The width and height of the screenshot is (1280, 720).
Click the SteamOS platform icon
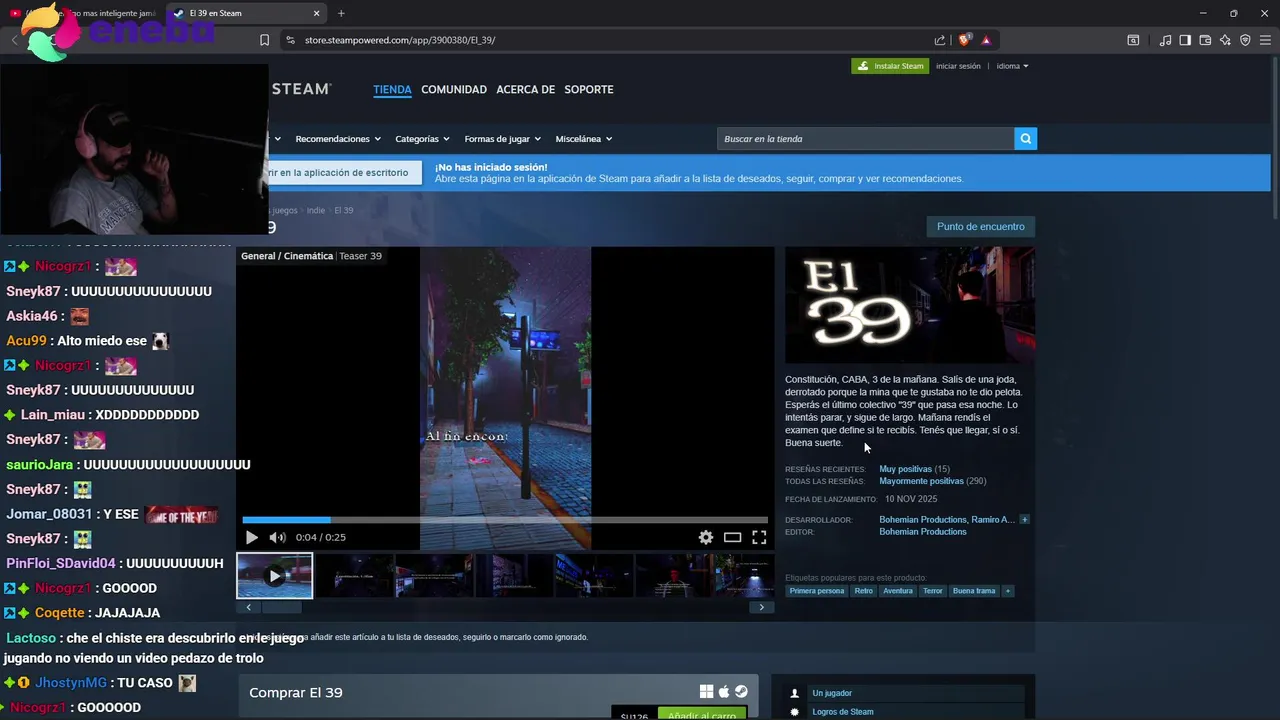(741, 692)
